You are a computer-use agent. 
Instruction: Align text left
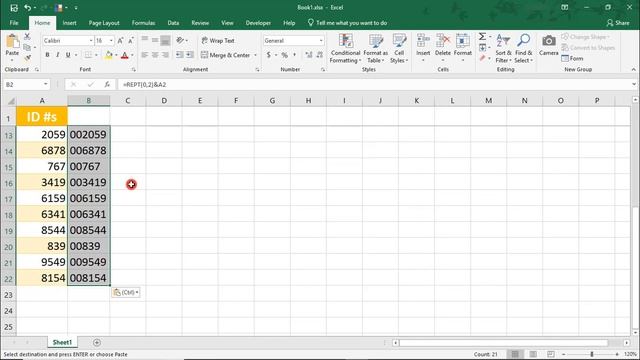(144, 55)
